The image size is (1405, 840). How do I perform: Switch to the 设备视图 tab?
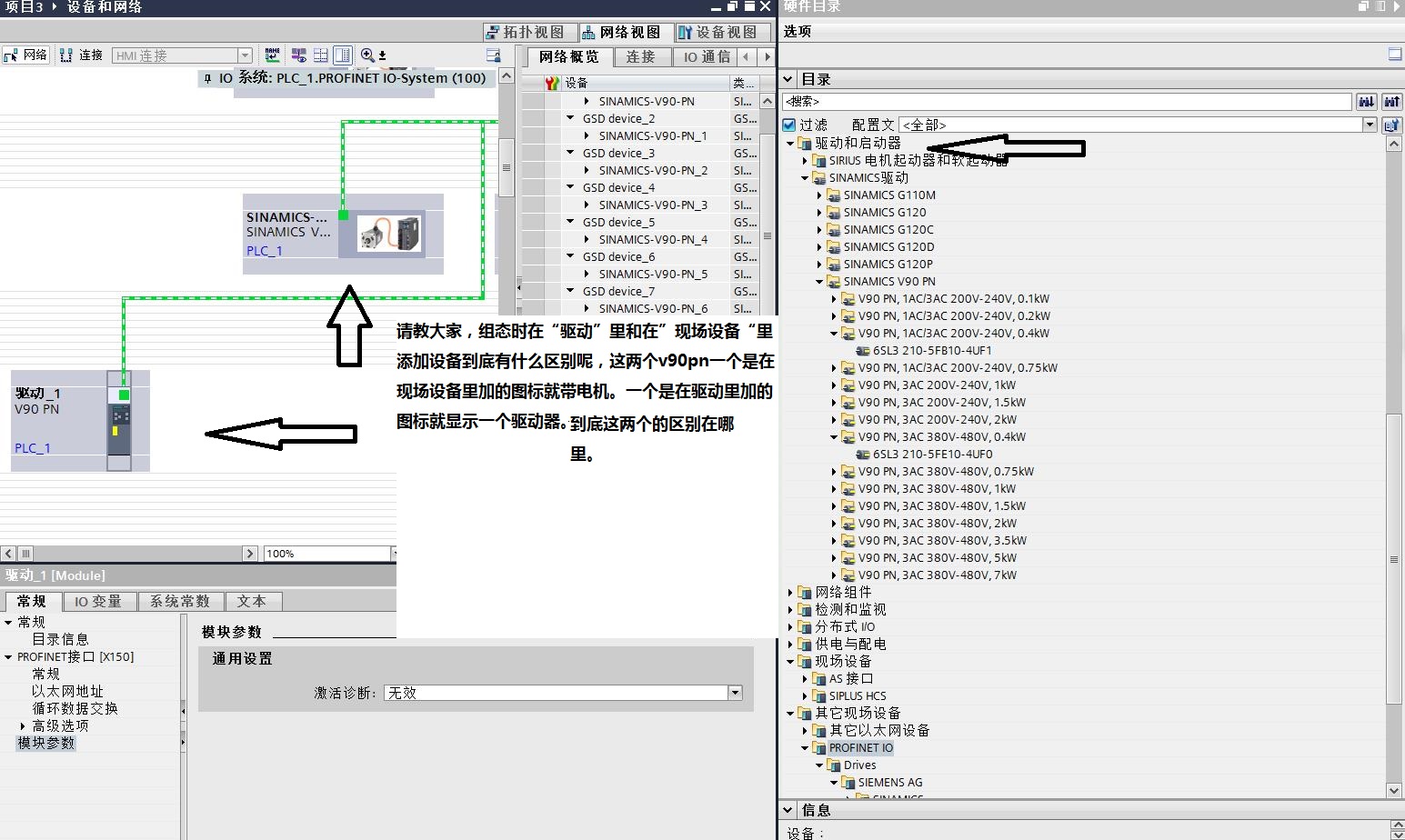click(718, 33)
